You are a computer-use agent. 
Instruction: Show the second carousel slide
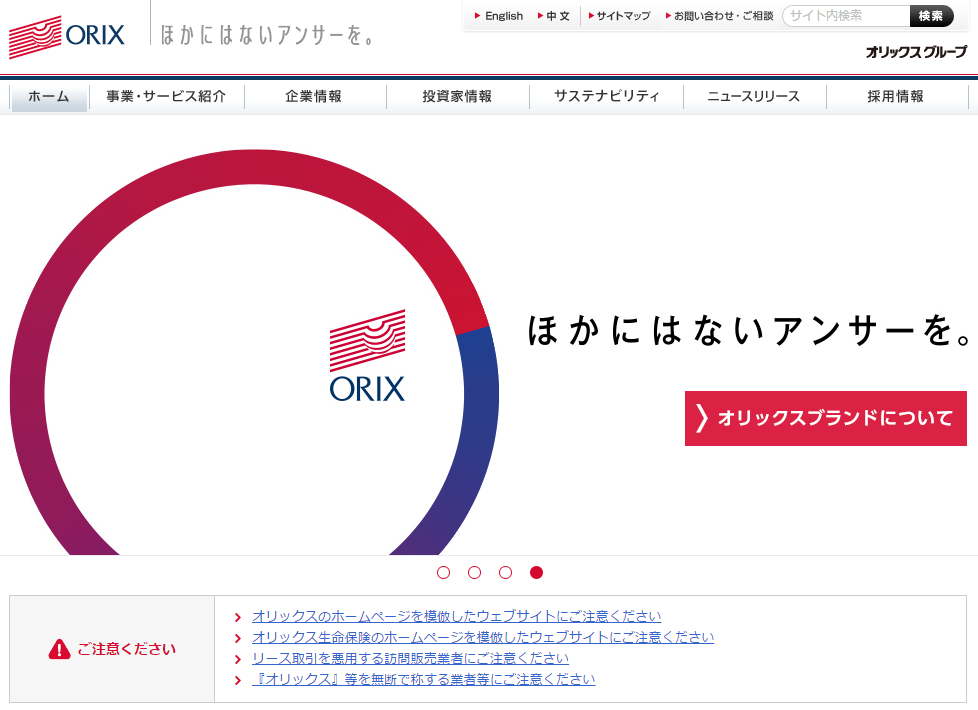(475, 573)
